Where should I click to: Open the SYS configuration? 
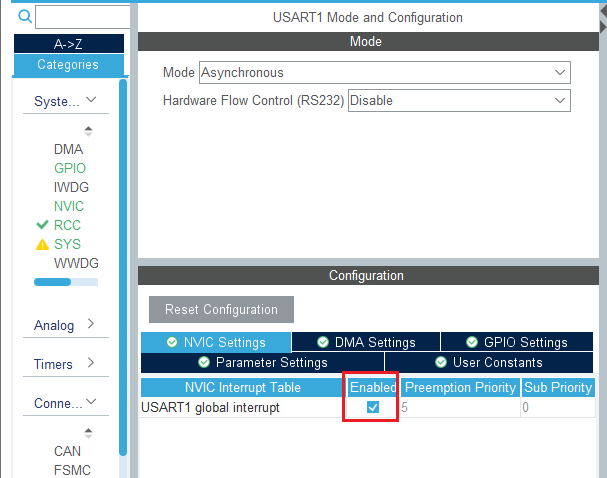tap(67, 244)
